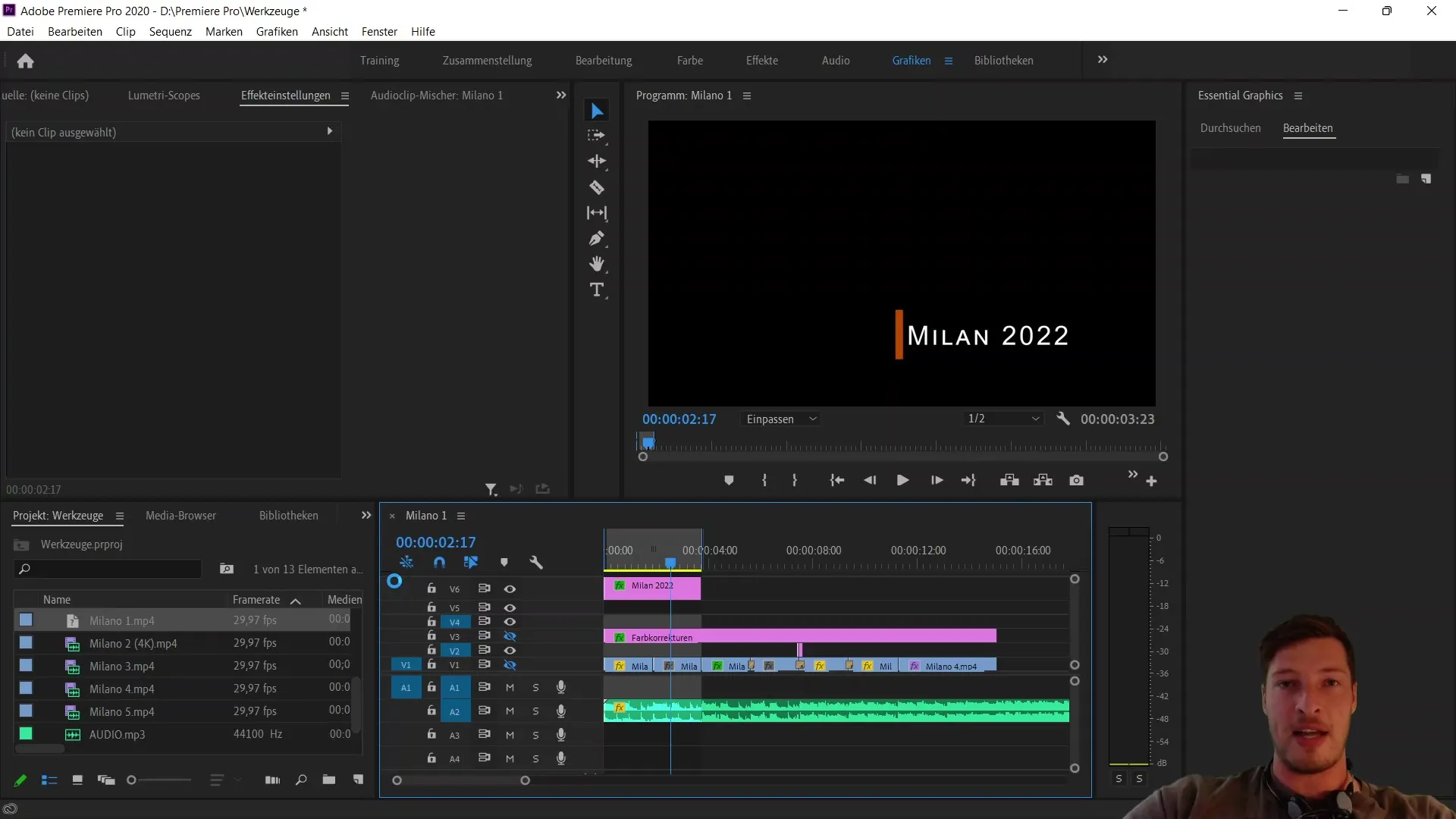Switch to Durchsuchen tab
This screenshot has width=1456, height=819.
click(1230, 128)
